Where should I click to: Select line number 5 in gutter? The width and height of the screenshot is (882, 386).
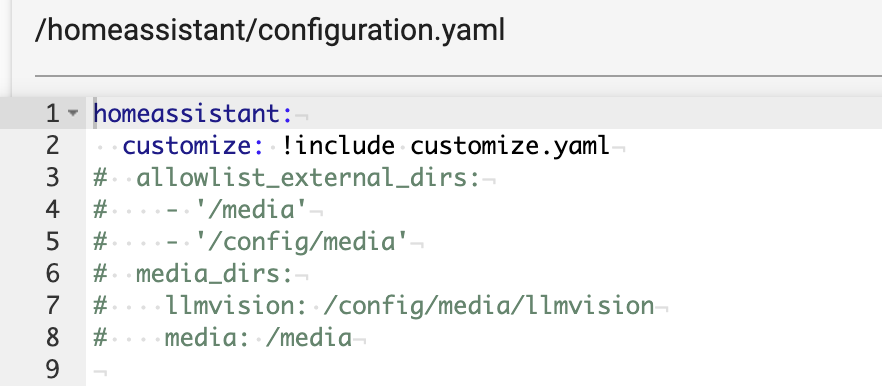pos(52,242)
